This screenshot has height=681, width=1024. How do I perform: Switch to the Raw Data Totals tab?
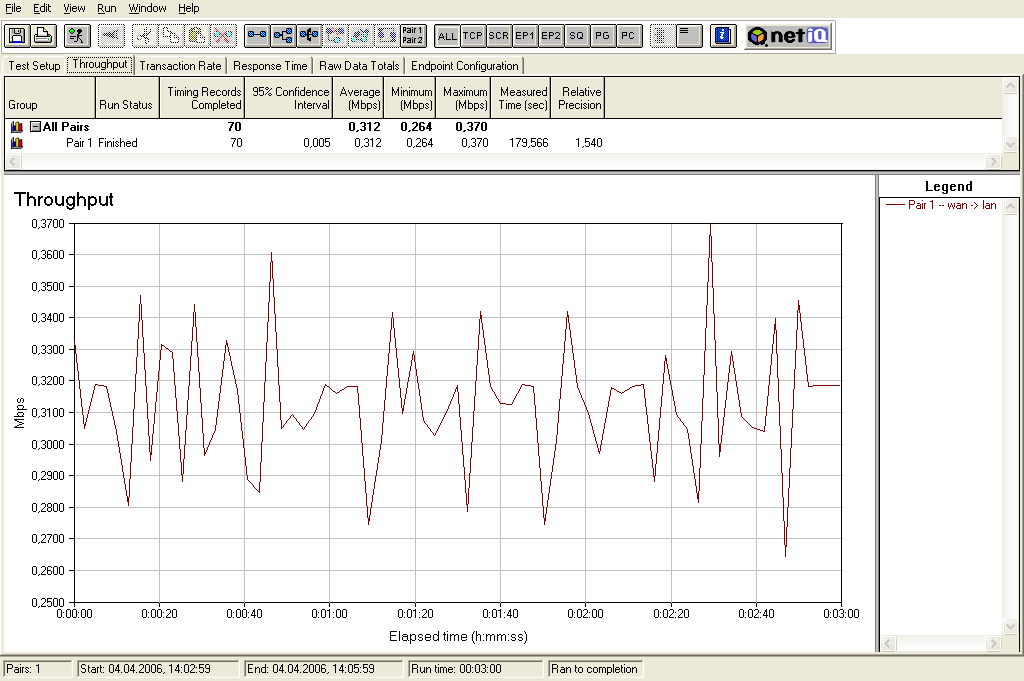(359, 66)
